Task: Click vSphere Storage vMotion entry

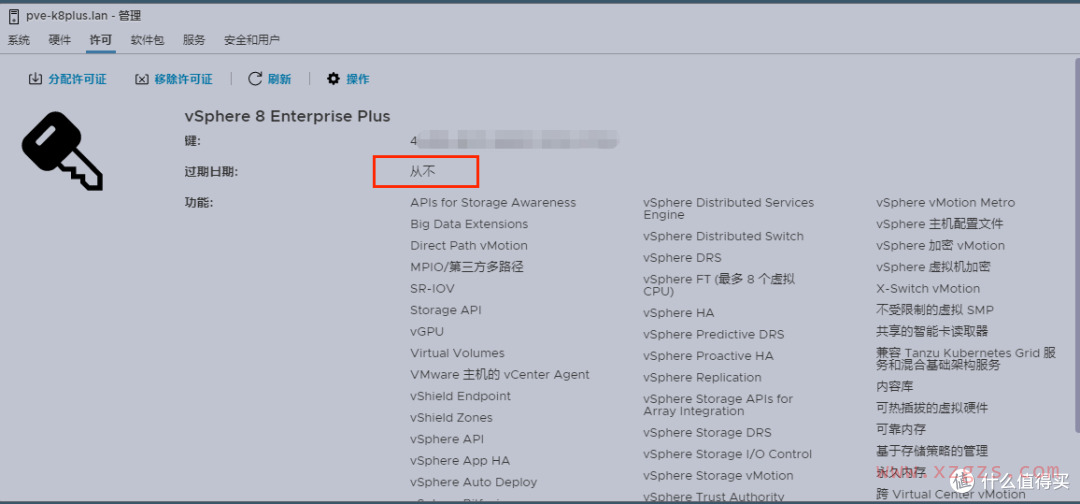Action: [718, 475]
